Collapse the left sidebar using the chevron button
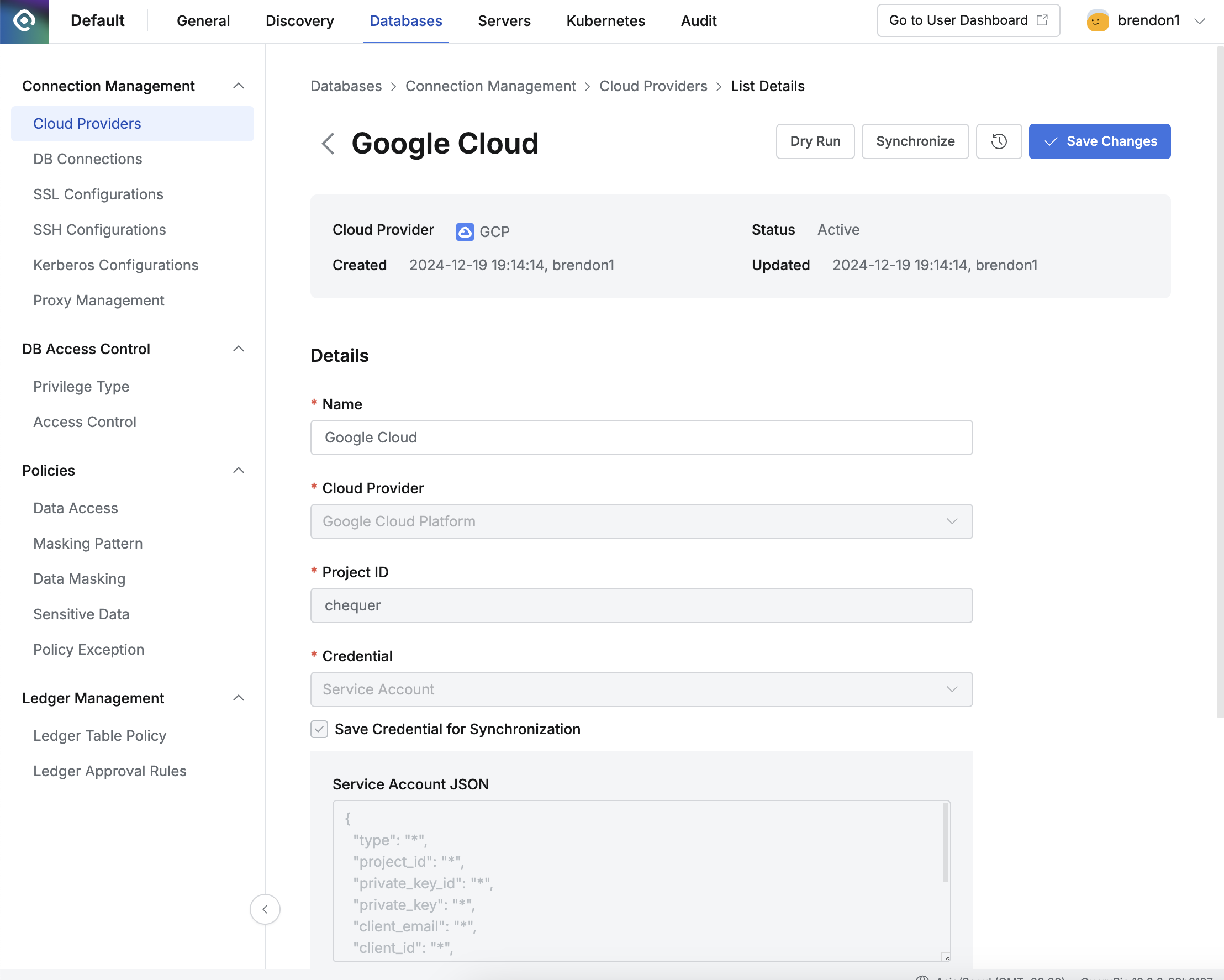Screen dimensions: 1224x980 point(265,909)
